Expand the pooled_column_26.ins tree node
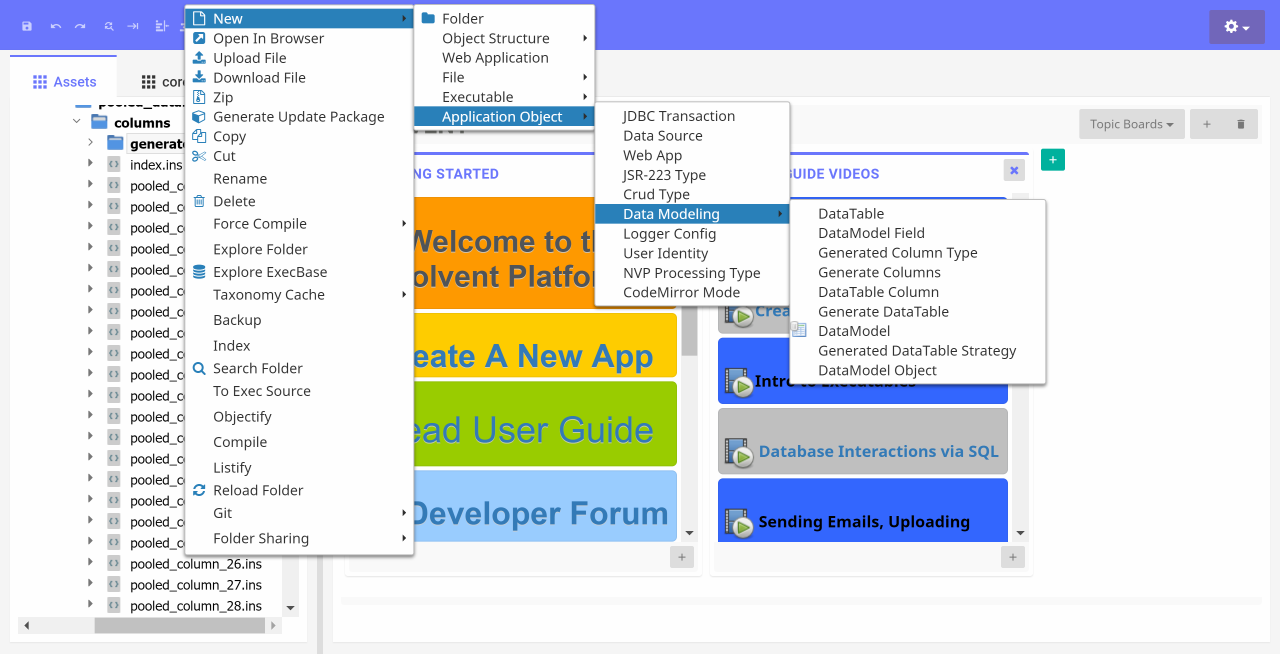The width and height of the screenshot is (1280, 654). (x=90, y=564)
